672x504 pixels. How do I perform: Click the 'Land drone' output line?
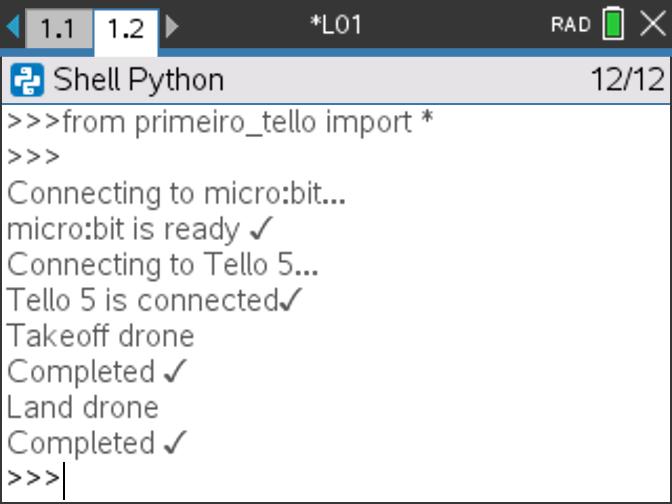(83, 407)
